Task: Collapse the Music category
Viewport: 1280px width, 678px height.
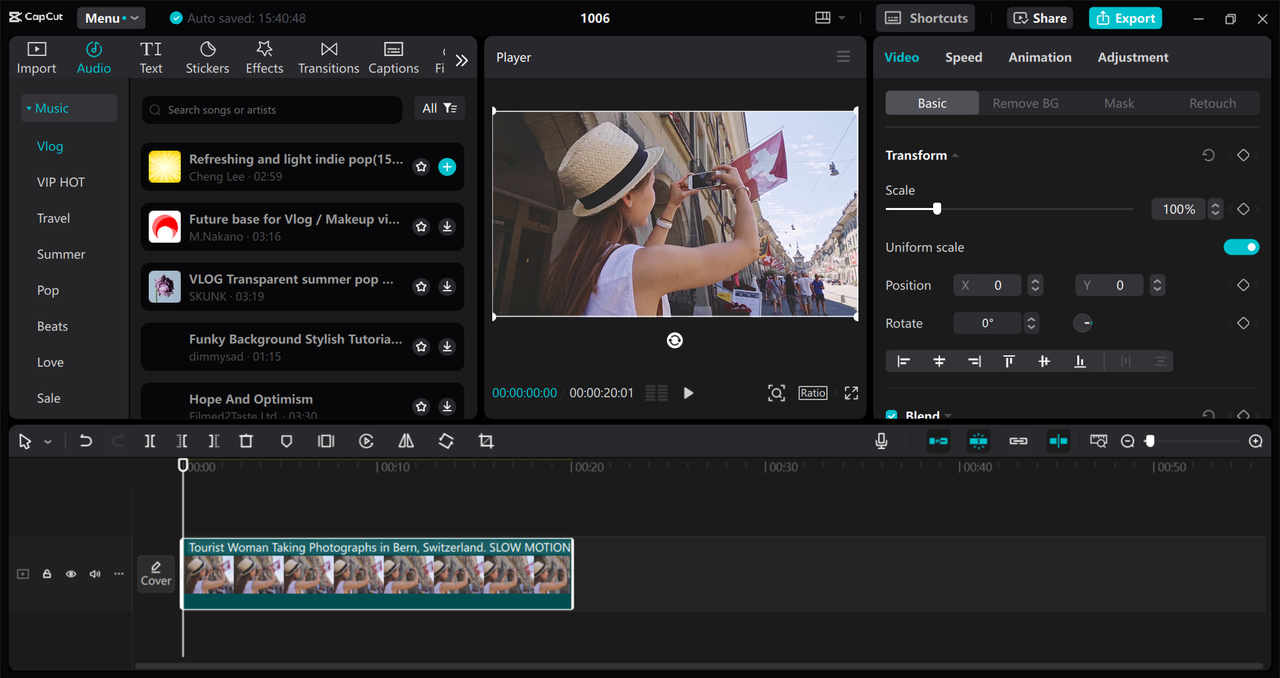Action: click(68, 108)
